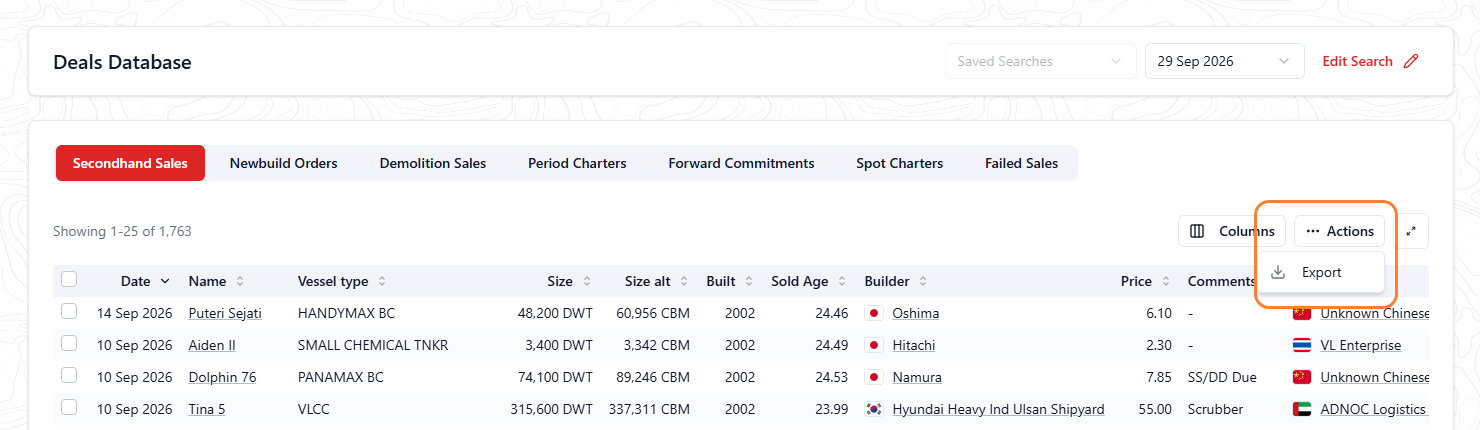1480x430 pixels.
Task: Click the fullscreen expand arrows icon
Action: click(1411, 231)
